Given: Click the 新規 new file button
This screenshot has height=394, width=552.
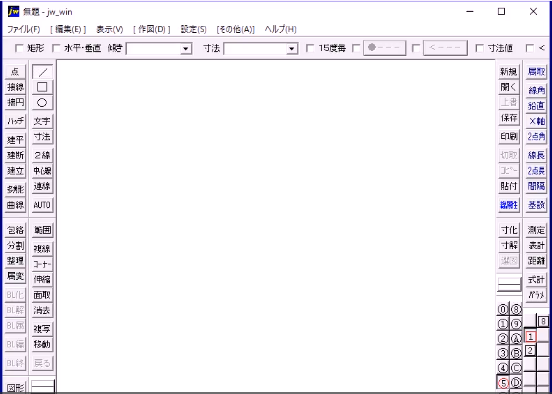Looking at the screenshot, I should (x=509, y=72).
